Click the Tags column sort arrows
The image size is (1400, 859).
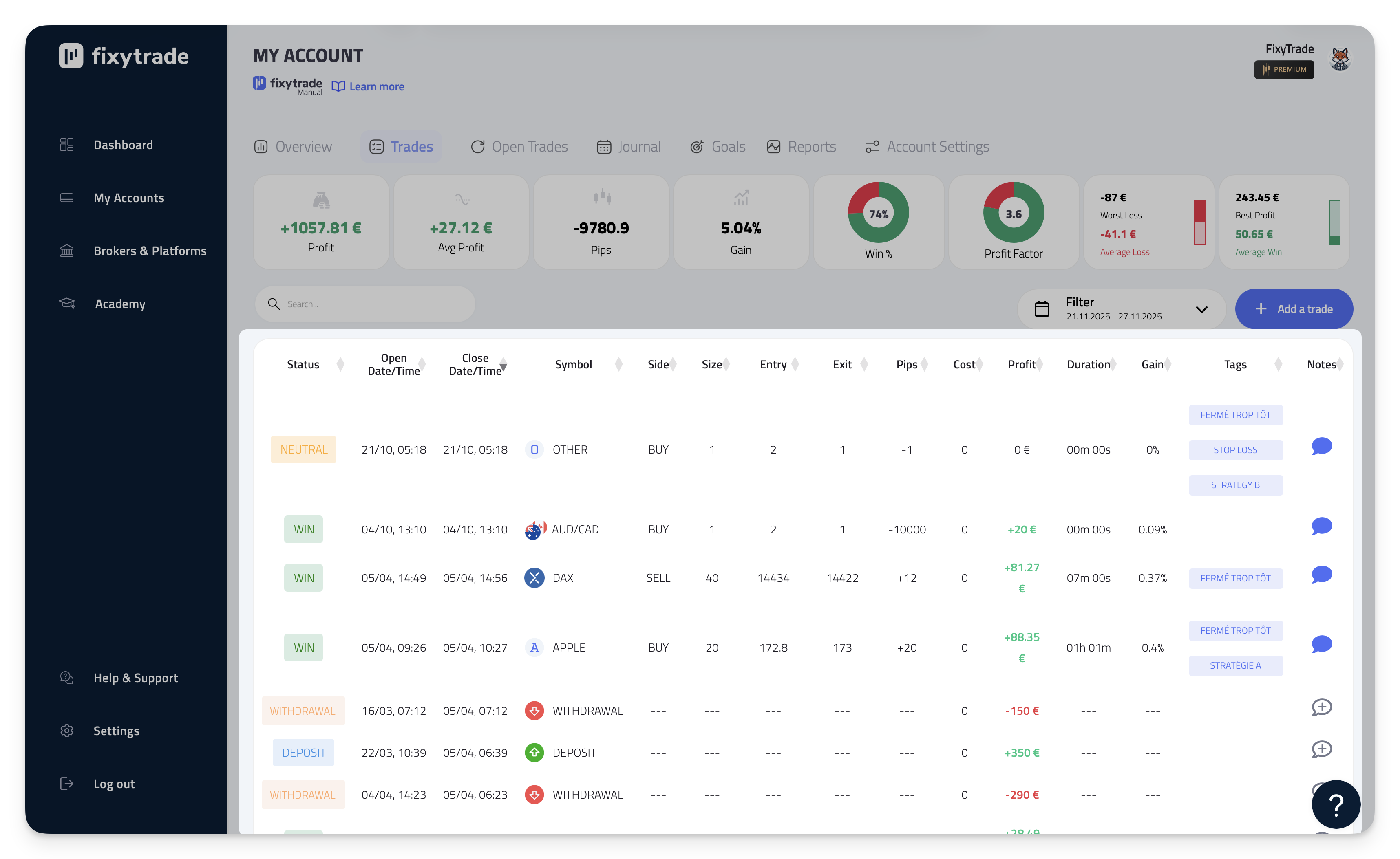[x=1279, y=365]
